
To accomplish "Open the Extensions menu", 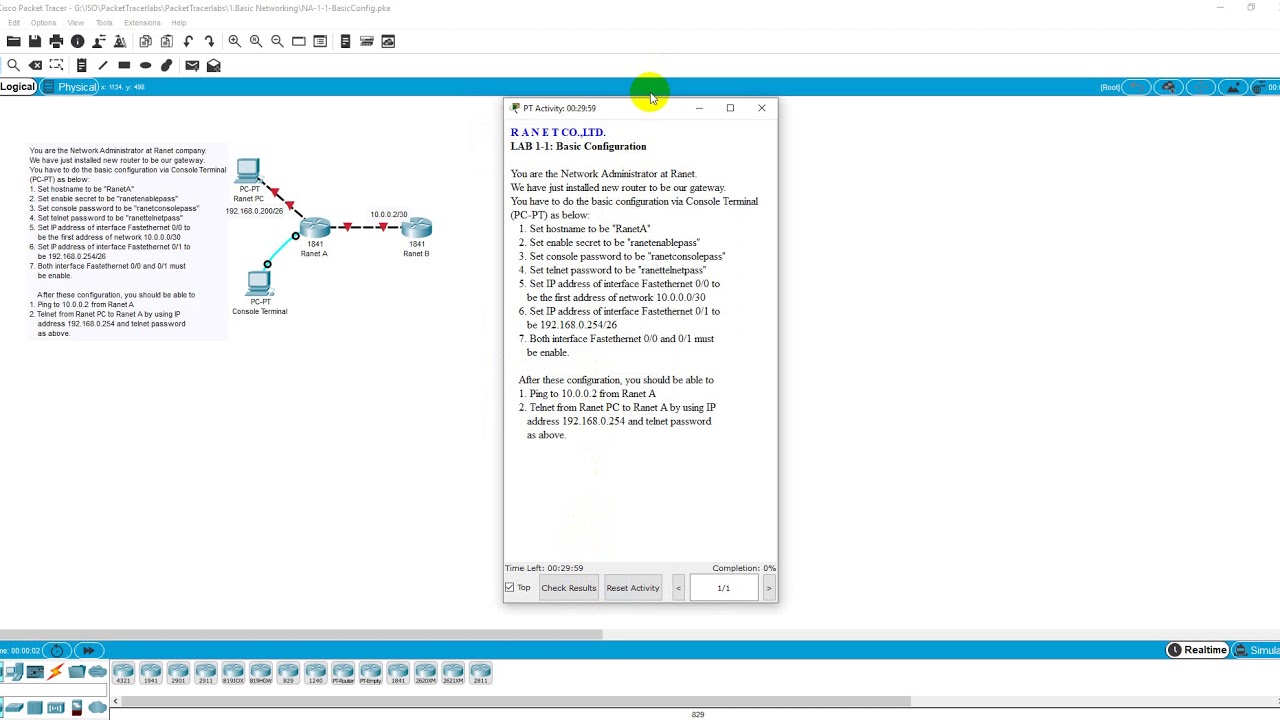I will 142,23.
